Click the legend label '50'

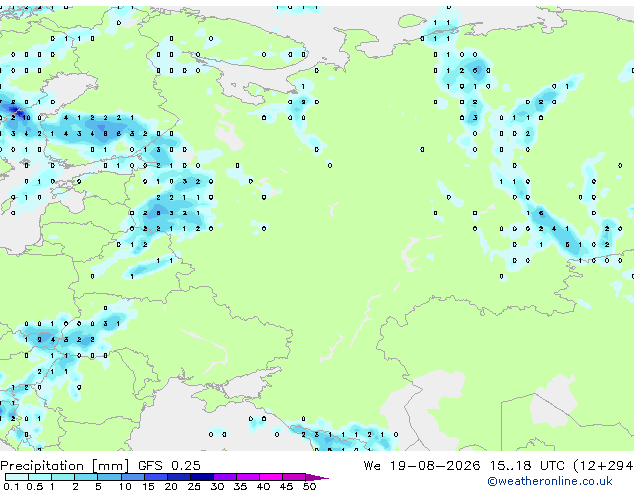point(309,486)
